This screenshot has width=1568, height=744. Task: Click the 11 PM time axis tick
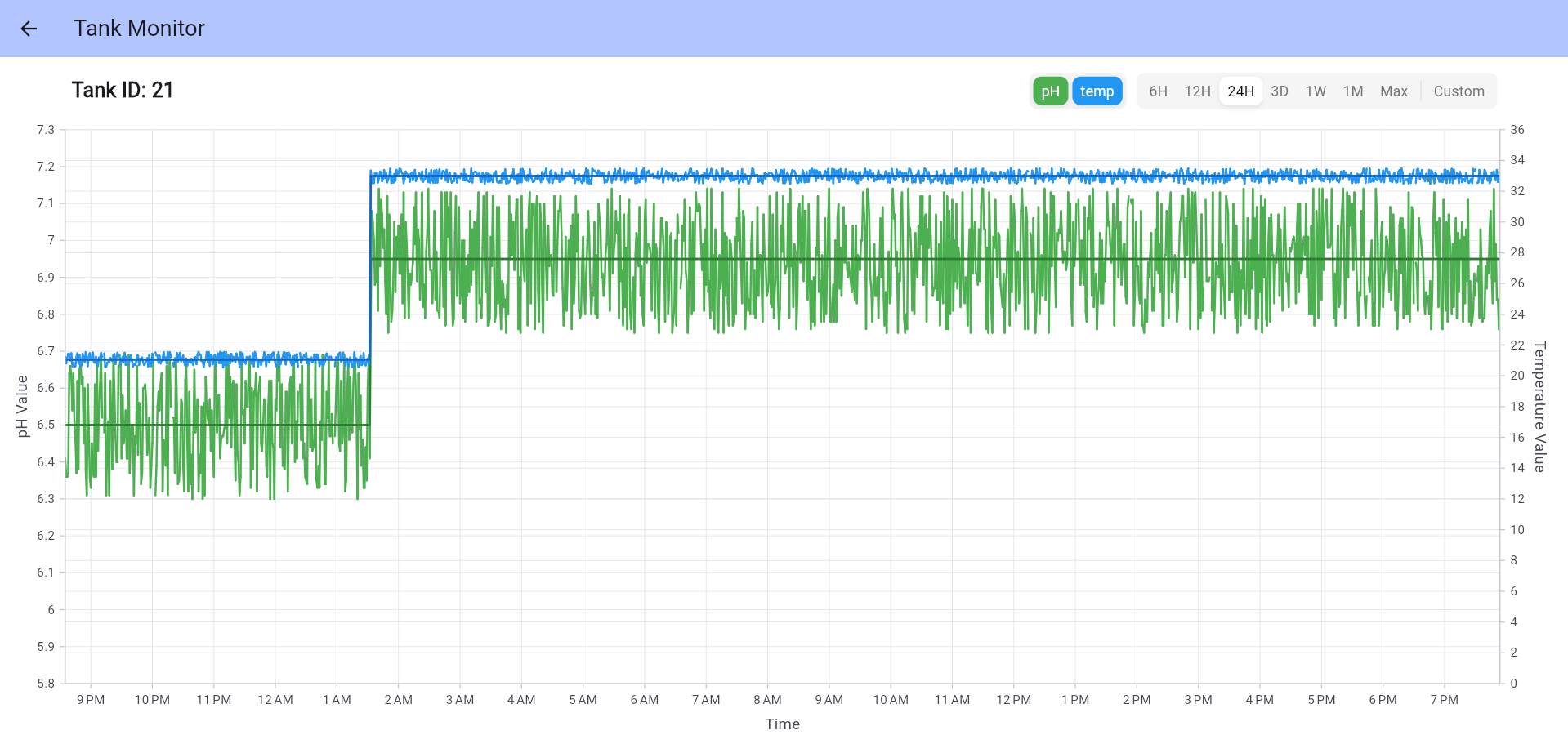tap(213, 700)
